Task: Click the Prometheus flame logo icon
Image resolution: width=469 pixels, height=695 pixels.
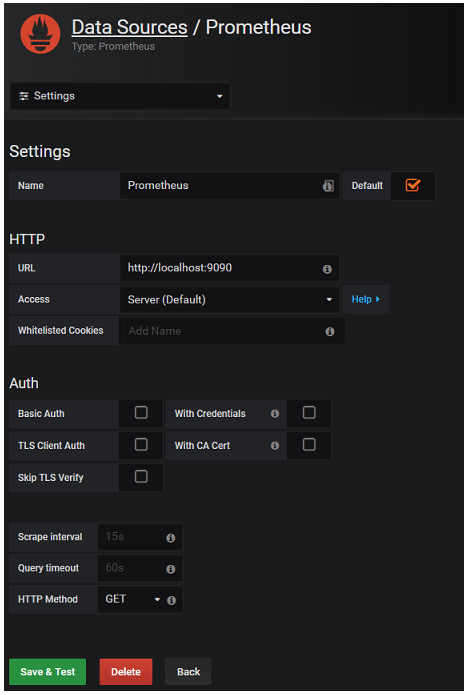Action: click(40, 34)
